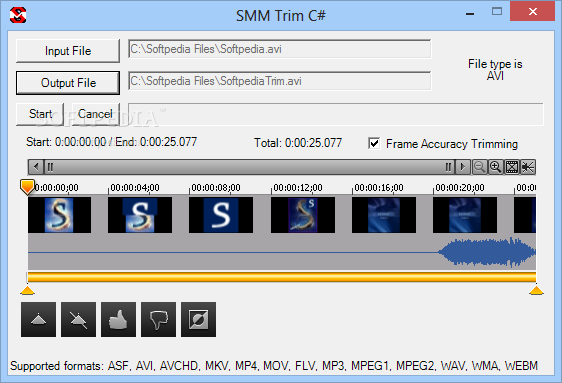562x383 pixels.
Task: Click the 00:00:12;00 timecode on ruler
Action: click(x=297, y=188)
